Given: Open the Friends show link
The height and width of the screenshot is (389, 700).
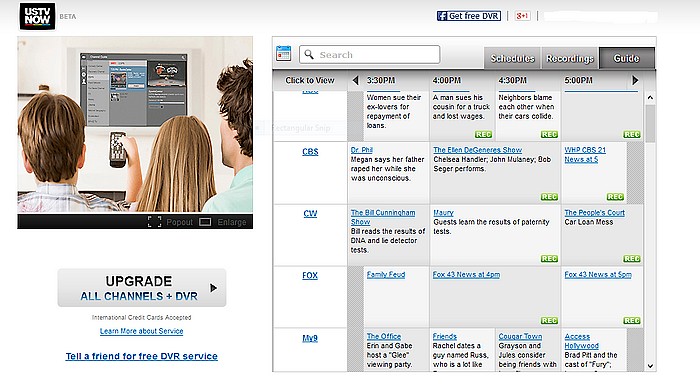Looking at the screenshot, I should [445, 336].
